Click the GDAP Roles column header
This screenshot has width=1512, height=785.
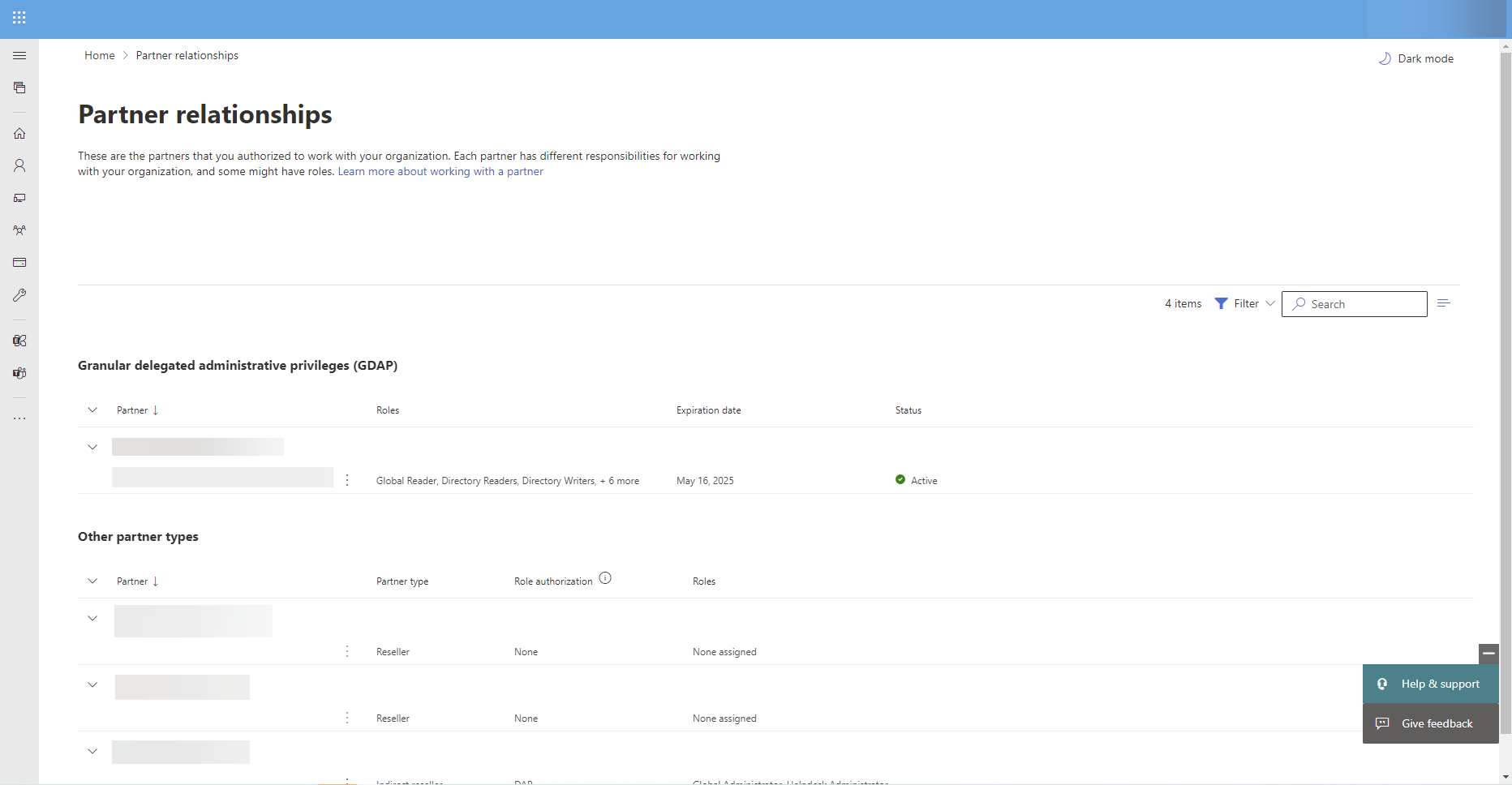(x=388, y=410)
